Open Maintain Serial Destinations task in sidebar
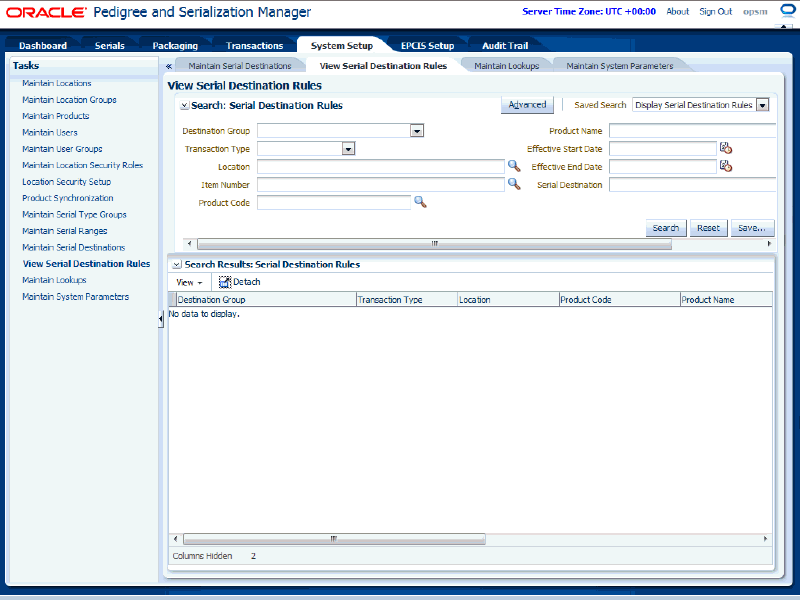 click(x=73, y=247)
